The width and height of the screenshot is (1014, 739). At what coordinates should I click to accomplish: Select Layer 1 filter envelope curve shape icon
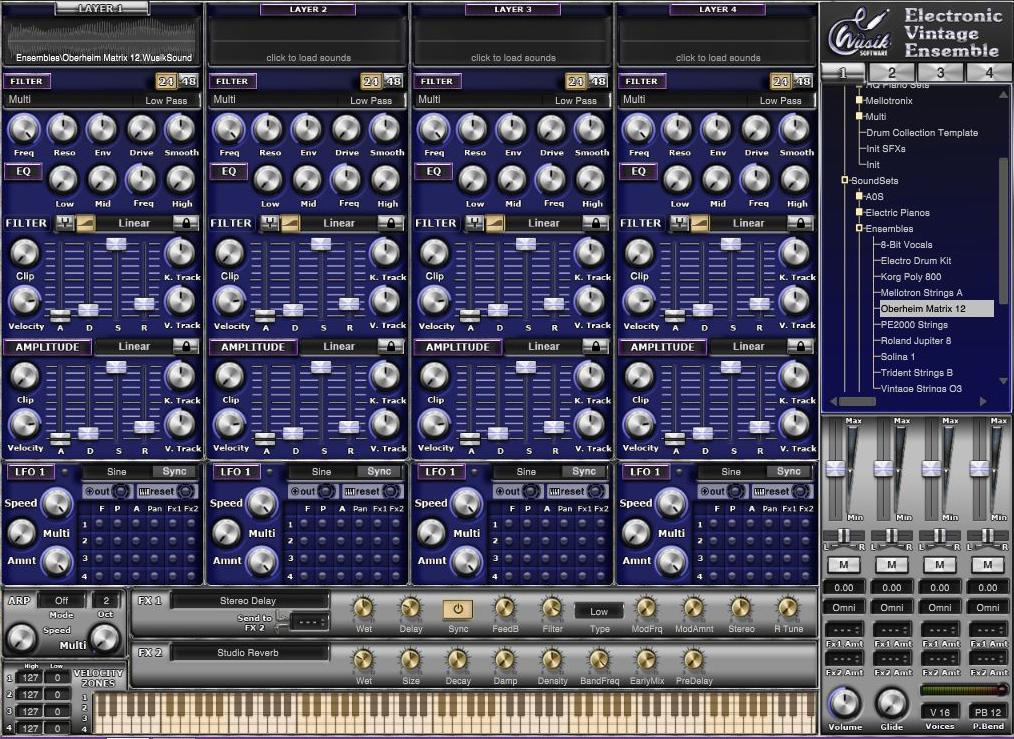pos(85,223)
